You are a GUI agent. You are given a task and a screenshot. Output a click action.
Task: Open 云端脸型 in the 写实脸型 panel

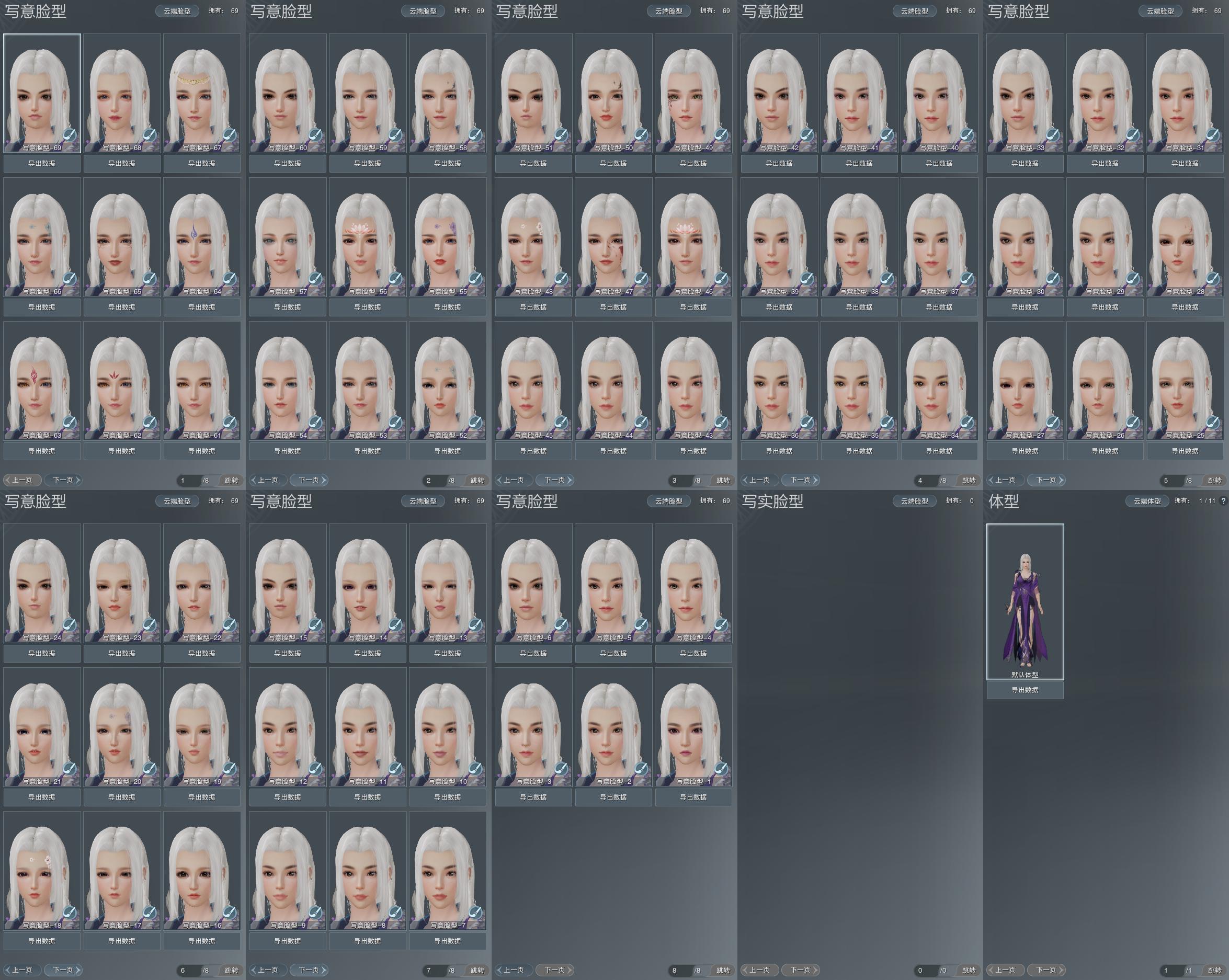[914, 501]
